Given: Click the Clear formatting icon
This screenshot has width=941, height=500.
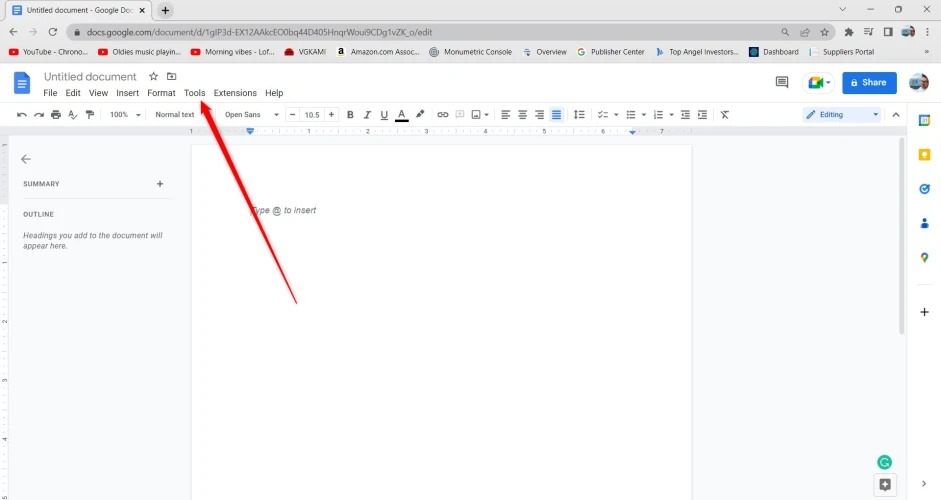Looking at the screenshot, I should click(725, 115).
